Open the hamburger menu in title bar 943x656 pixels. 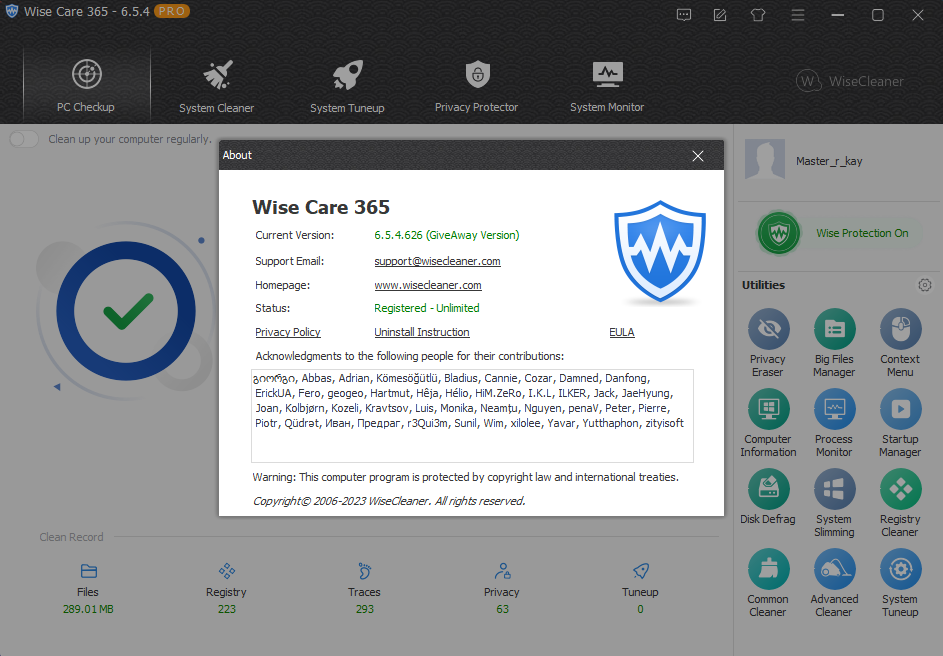[x=797, y=15]
